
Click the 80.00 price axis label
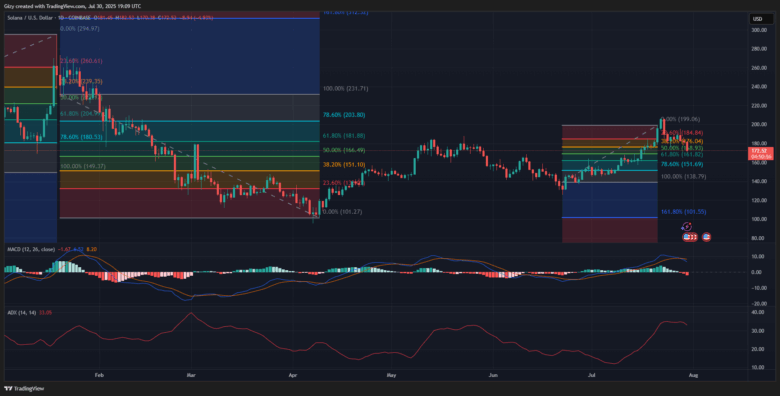(759, 238)
